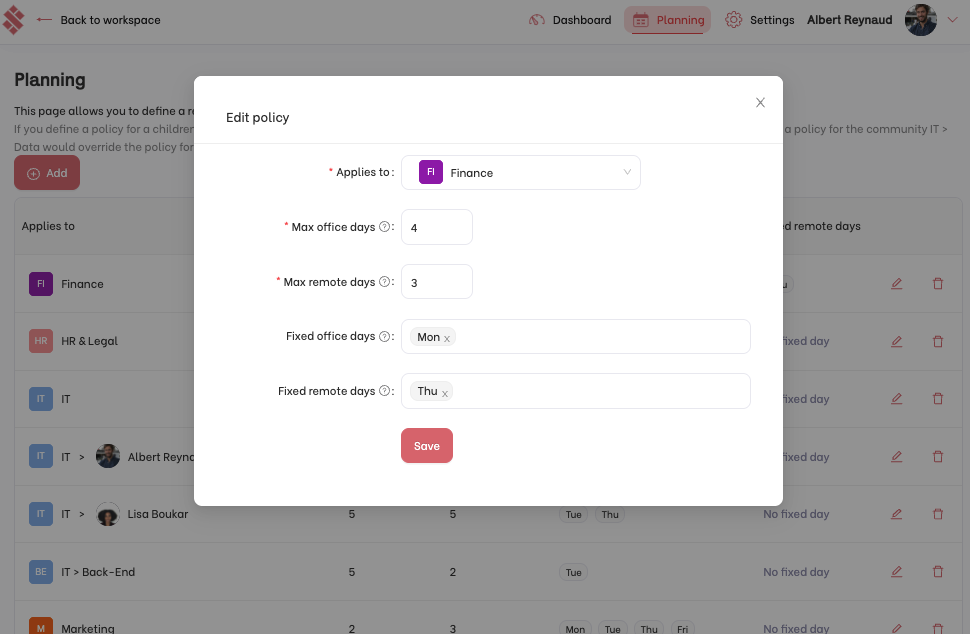The width and height of the screenshot is (970, 634).
Task: Click the Max remote days help icon
Action: [x=384, y=282]
